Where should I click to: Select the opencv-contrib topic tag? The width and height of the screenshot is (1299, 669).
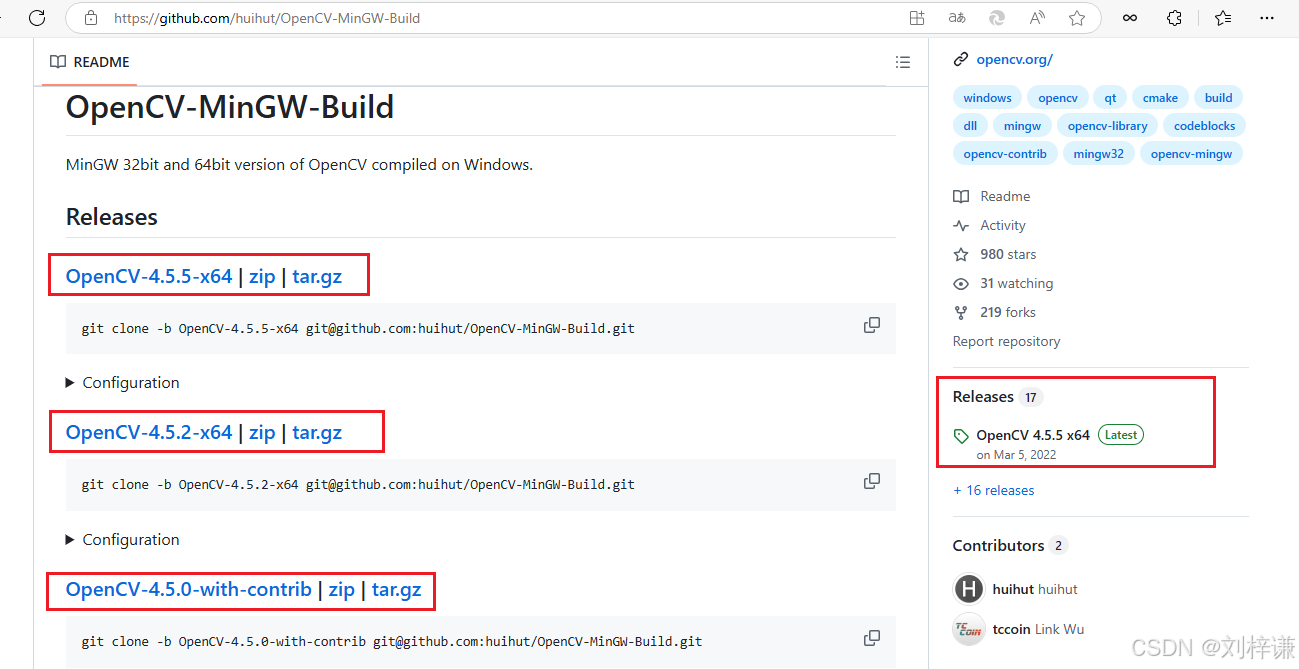tap(1004, 153)
